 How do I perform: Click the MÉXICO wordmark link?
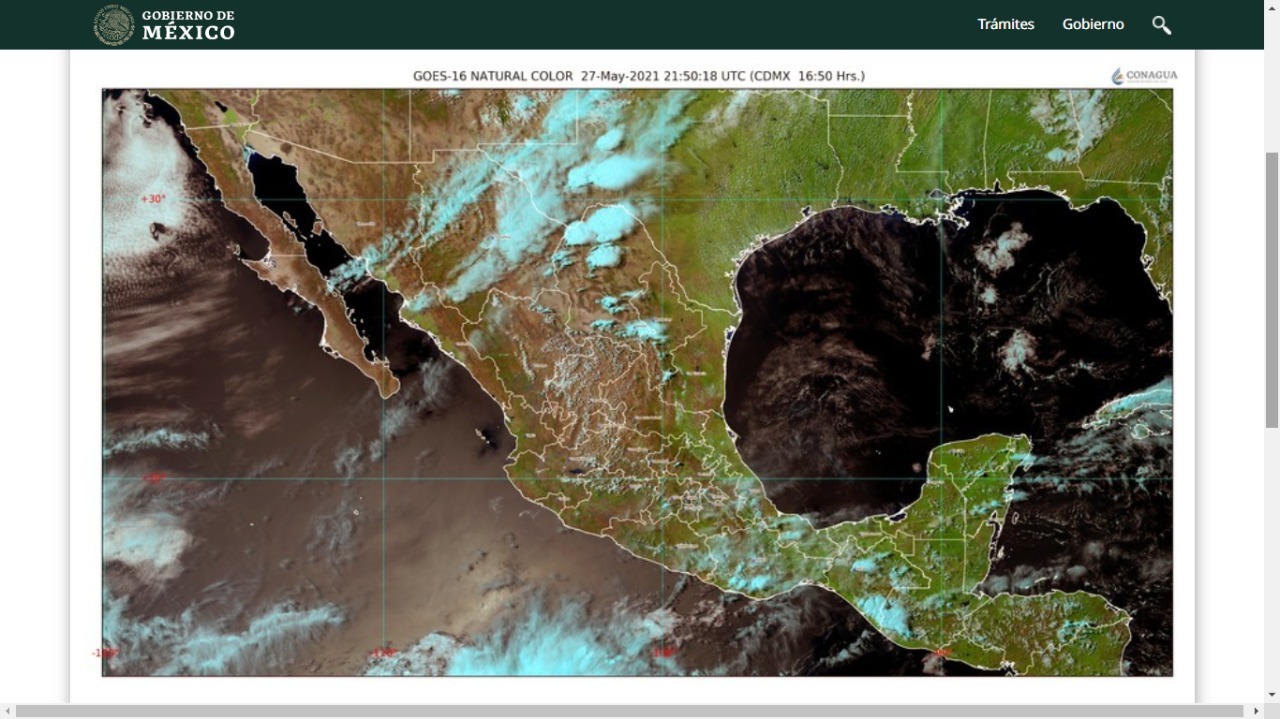(x=188, y=32)
